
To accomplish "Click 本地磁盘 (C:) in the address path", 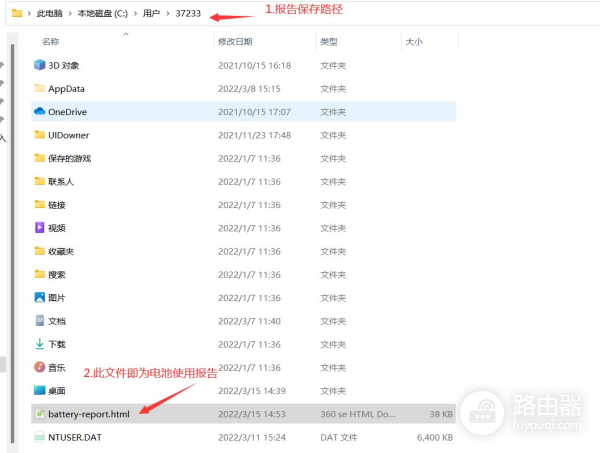I will pos(103,13).
